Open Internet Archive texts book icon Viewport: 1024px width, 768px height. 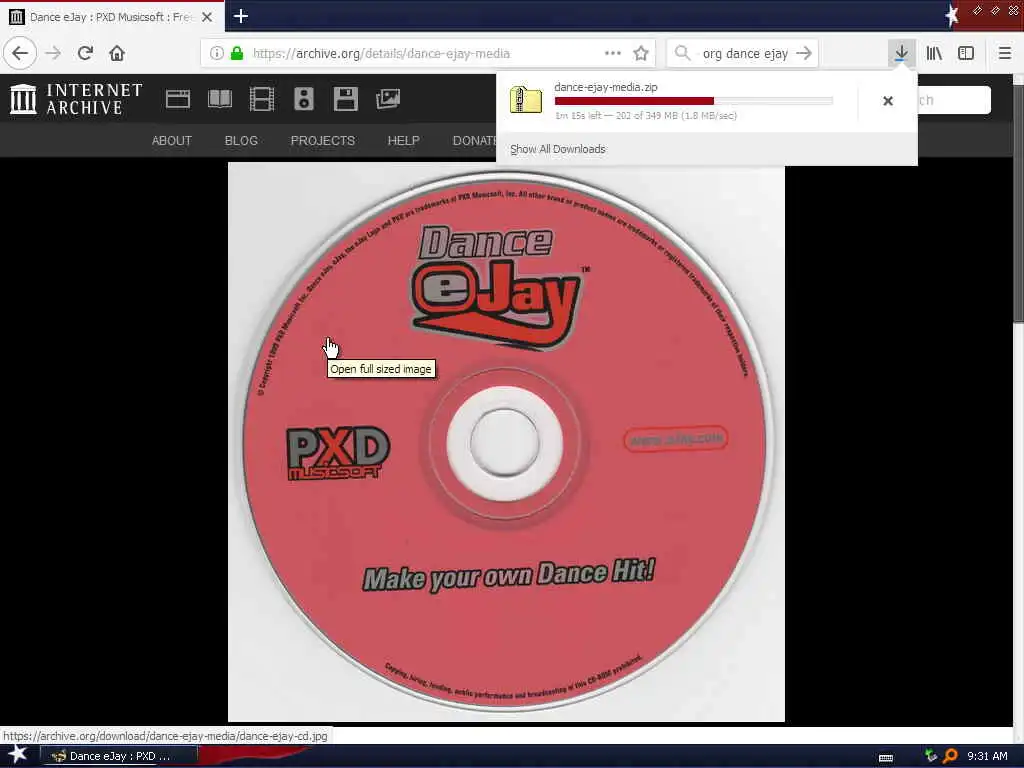(219, 99)
